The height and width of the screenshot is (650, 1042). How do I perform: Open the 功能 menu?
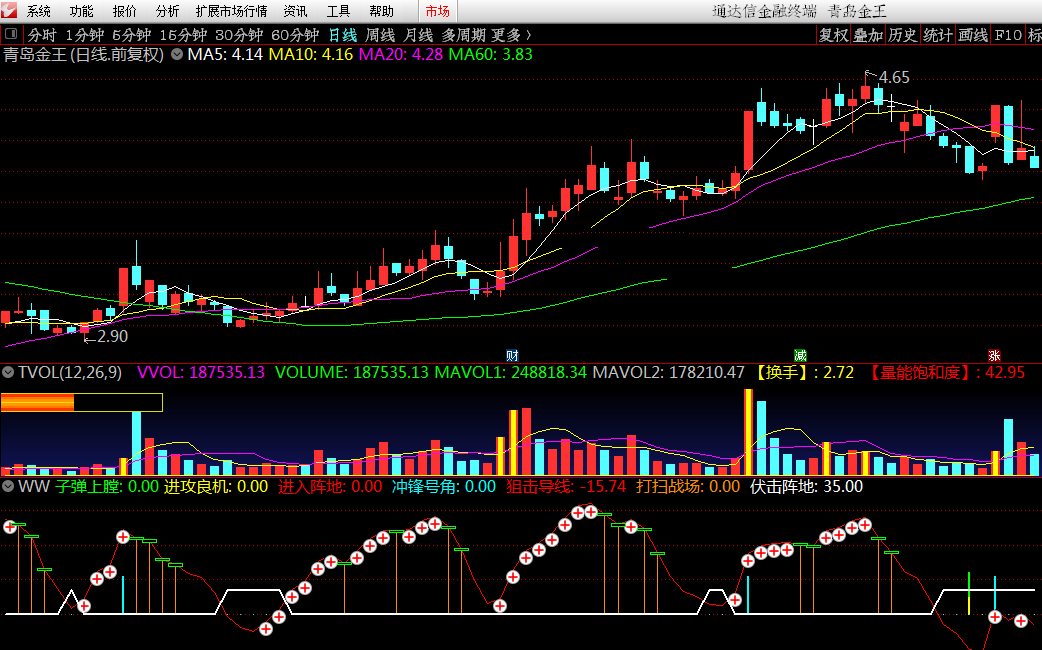(81, 11)
